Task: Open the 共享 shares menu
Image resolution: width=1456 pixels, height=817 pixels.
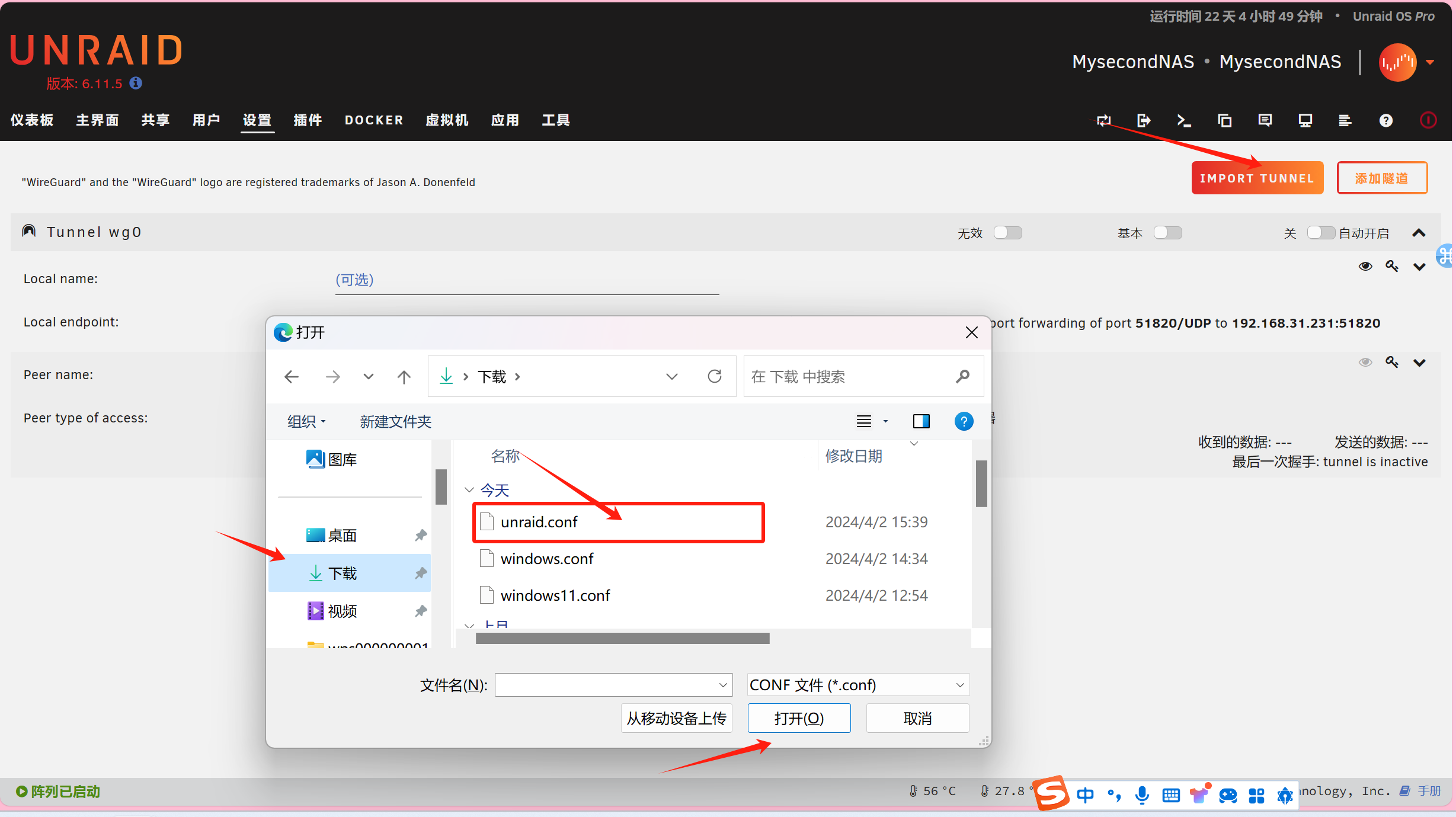Action: [x=156, y=120]
